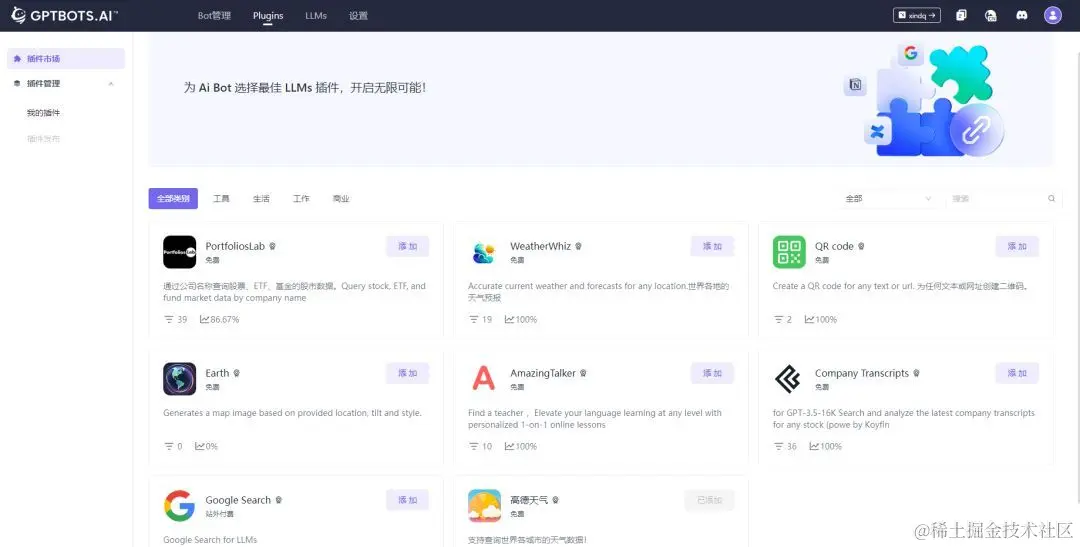1080x547 pixels.
Task: Click the search magnifier icon
Action: point(1052,198)
